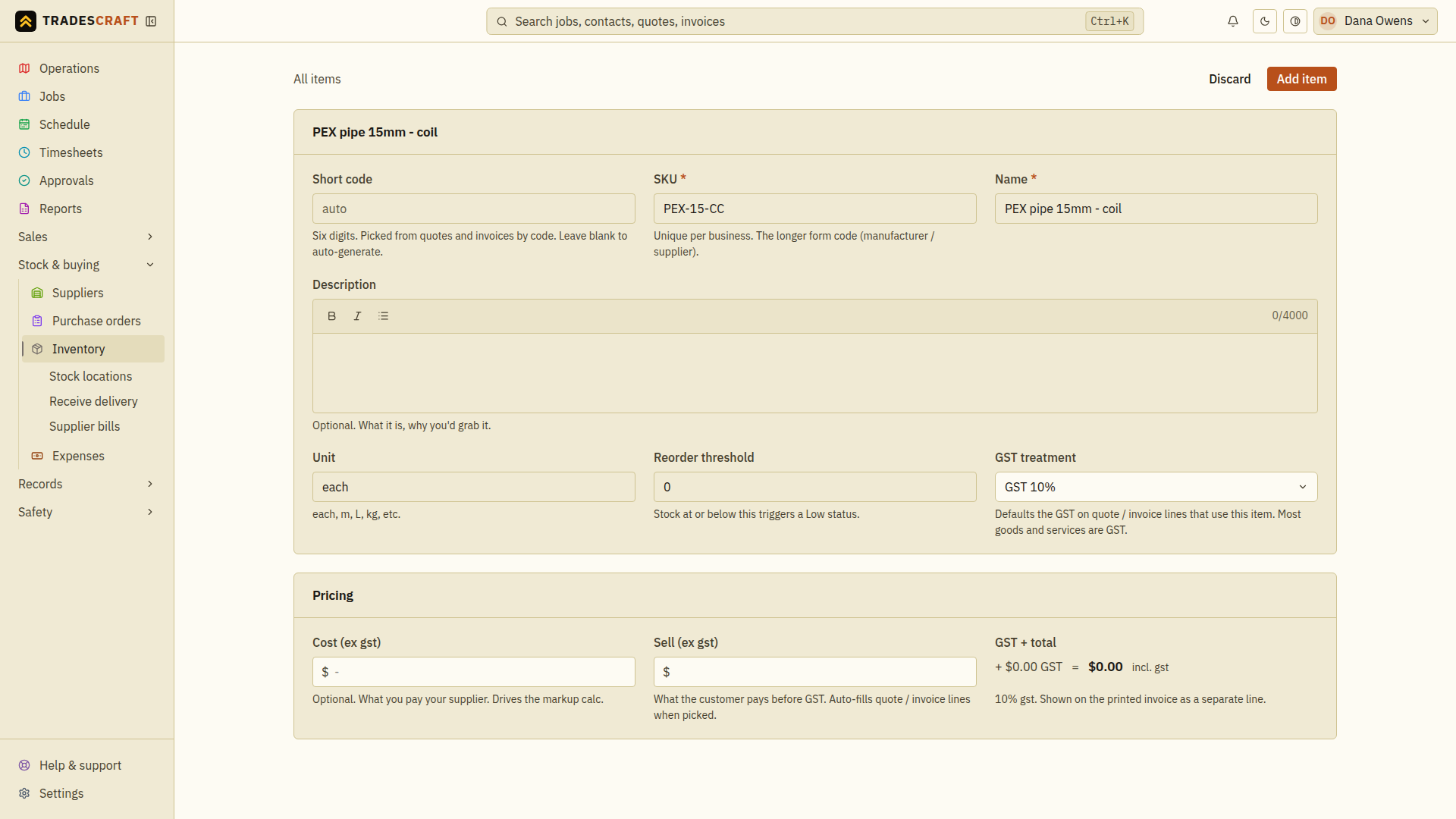
Task: Select Inventory in the sidebar
Action: 93,349
